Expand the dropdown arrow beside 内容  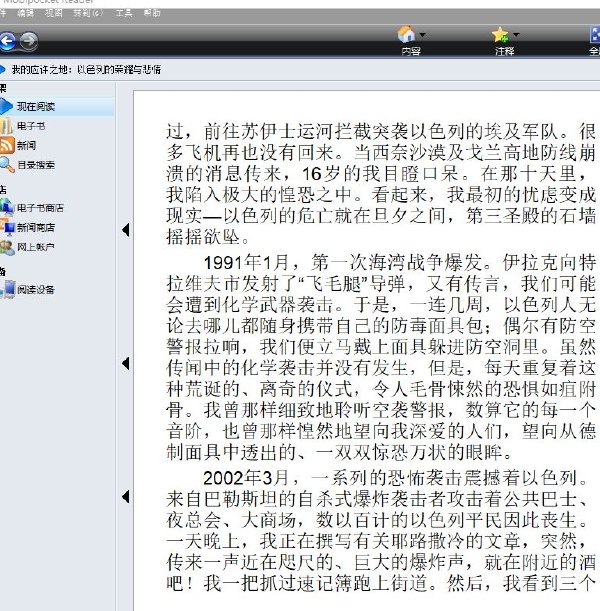pyautogui.click(x=422, y=35)
